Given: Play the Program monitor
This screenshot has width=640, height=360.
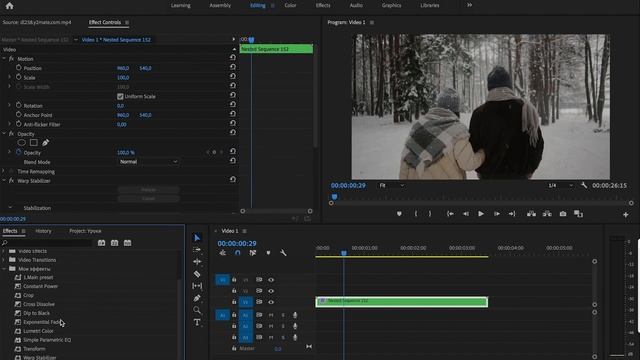Looking at the screenshot, I should (481, 214).
